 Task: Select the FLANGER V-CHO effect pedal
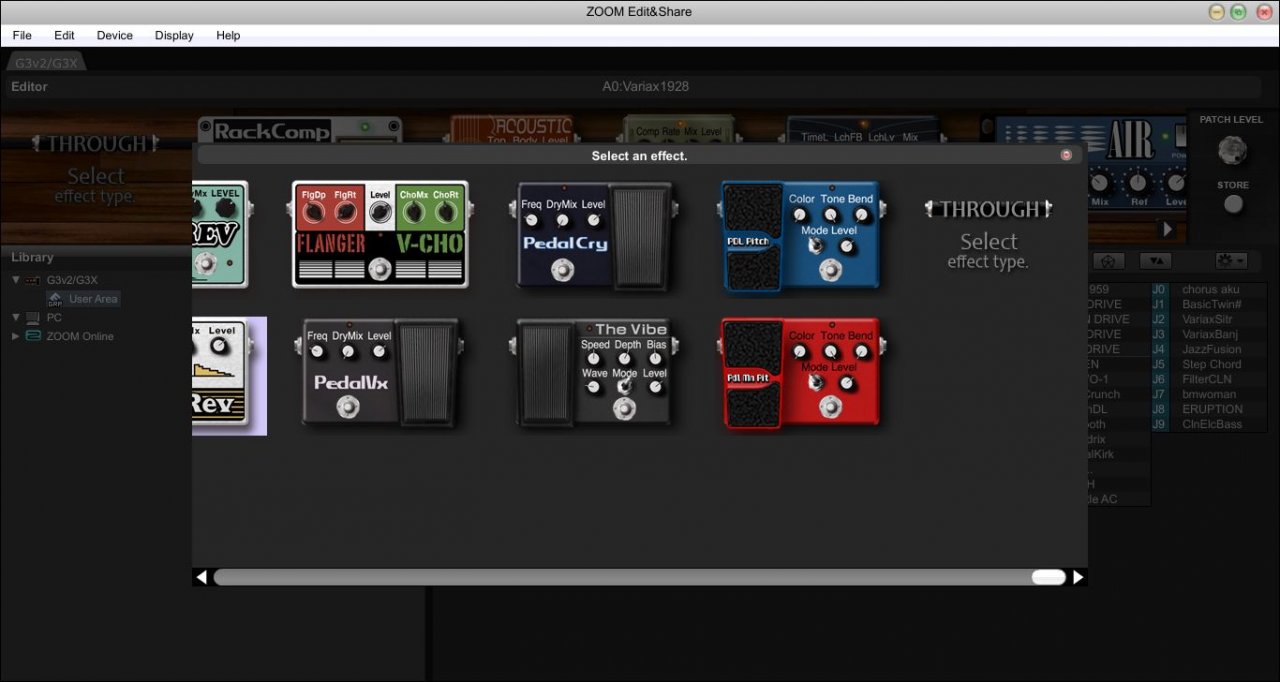pos(380,235)
